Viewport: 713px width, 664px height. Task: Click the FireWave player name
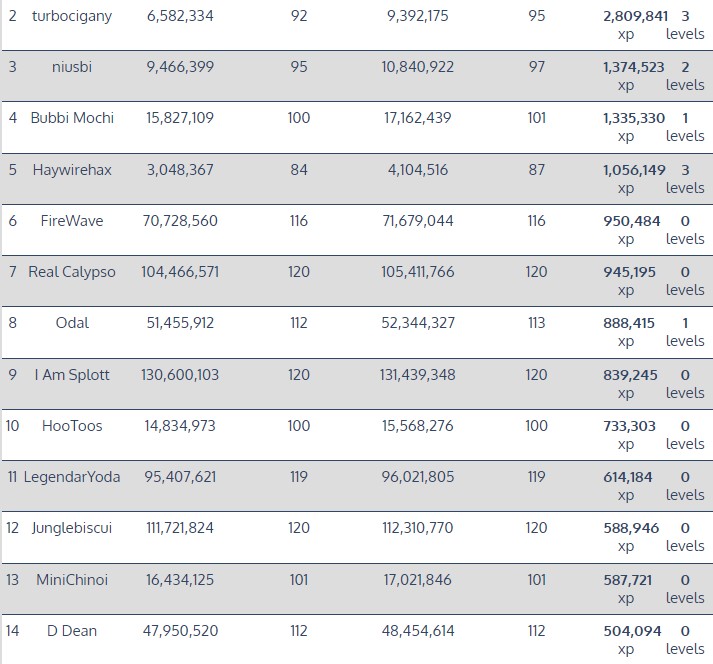coord(72,221)
